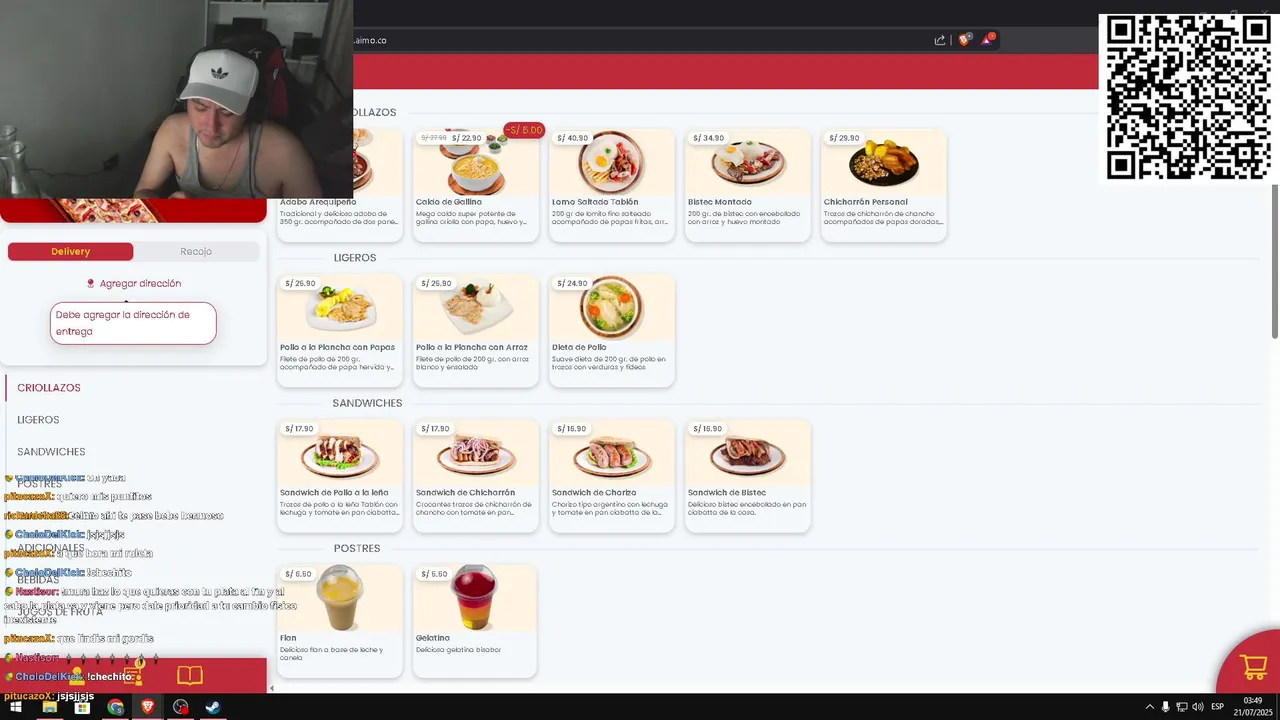Click the S/ 6.50 price tag
This screenshot has height=720, width=1280.
[298, 574]
